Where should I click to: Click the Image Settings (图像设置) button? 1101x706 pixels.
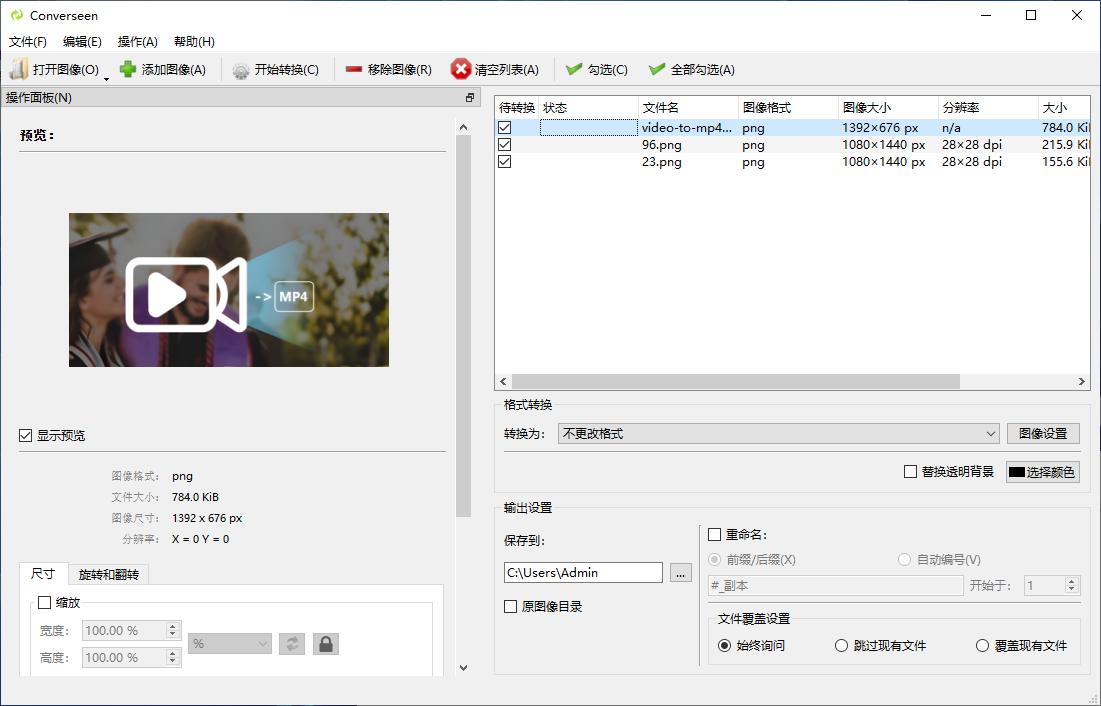tap(1043, 433)
